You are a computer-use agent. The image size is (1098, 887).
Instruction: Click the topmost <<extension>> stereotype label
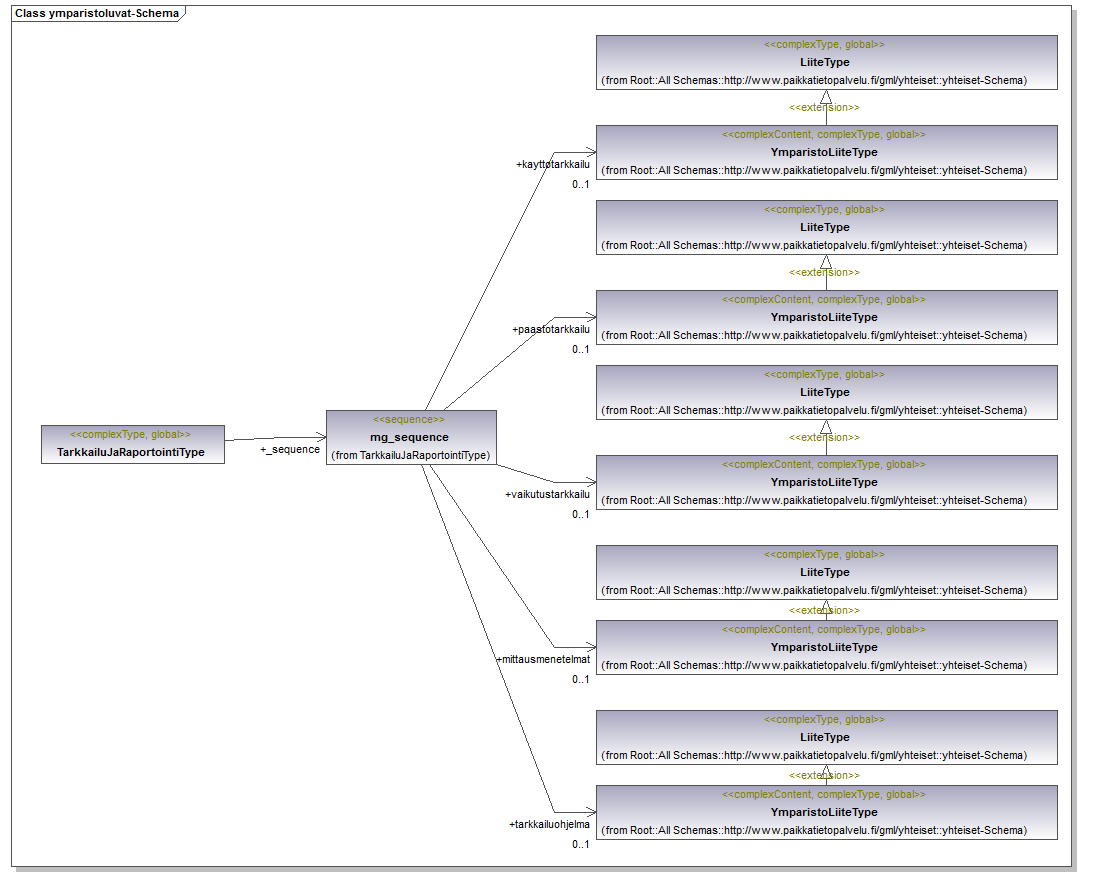pyautogui.click(x=824, y=107)
